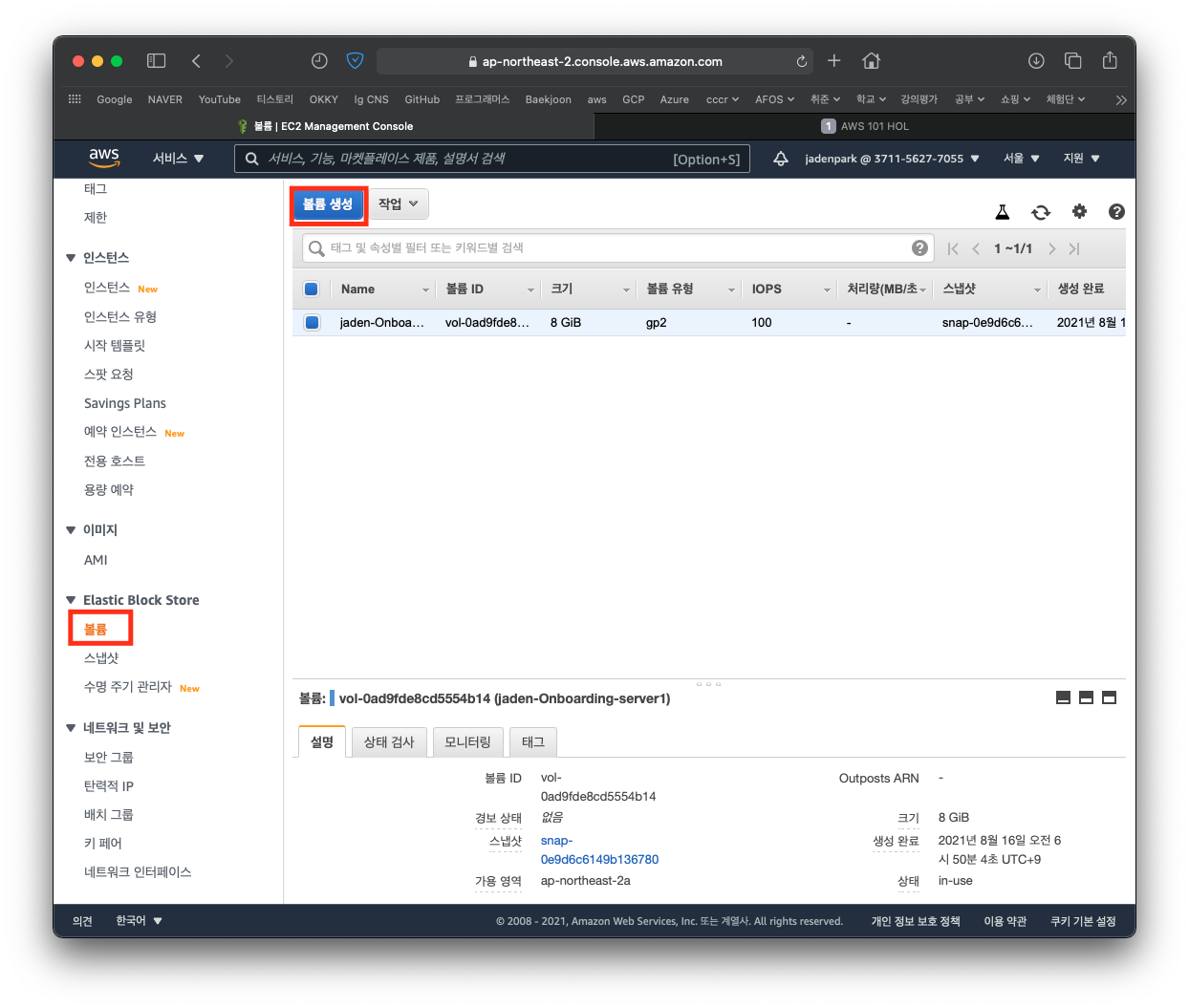This screenshot has height=1008, width=1189.
Task: Show Safari tab overview icon
Action: pyautogui.click(x=1073, y=60)
